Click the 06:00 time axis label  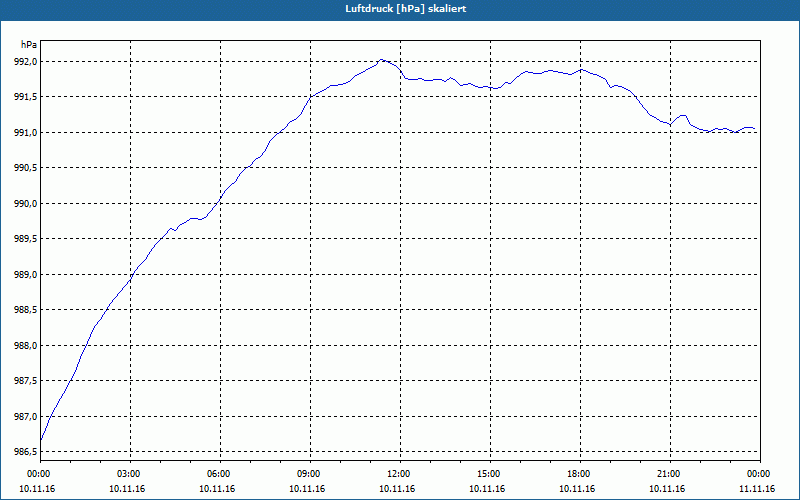220,474
